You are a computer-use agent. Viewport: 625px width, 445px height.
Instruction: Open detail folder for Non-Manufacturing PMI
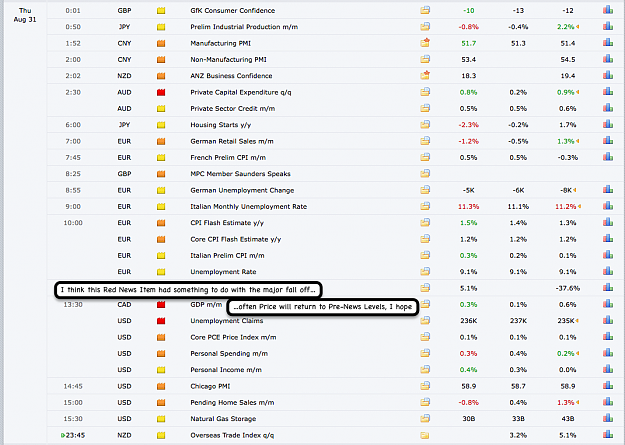[425, 59]
